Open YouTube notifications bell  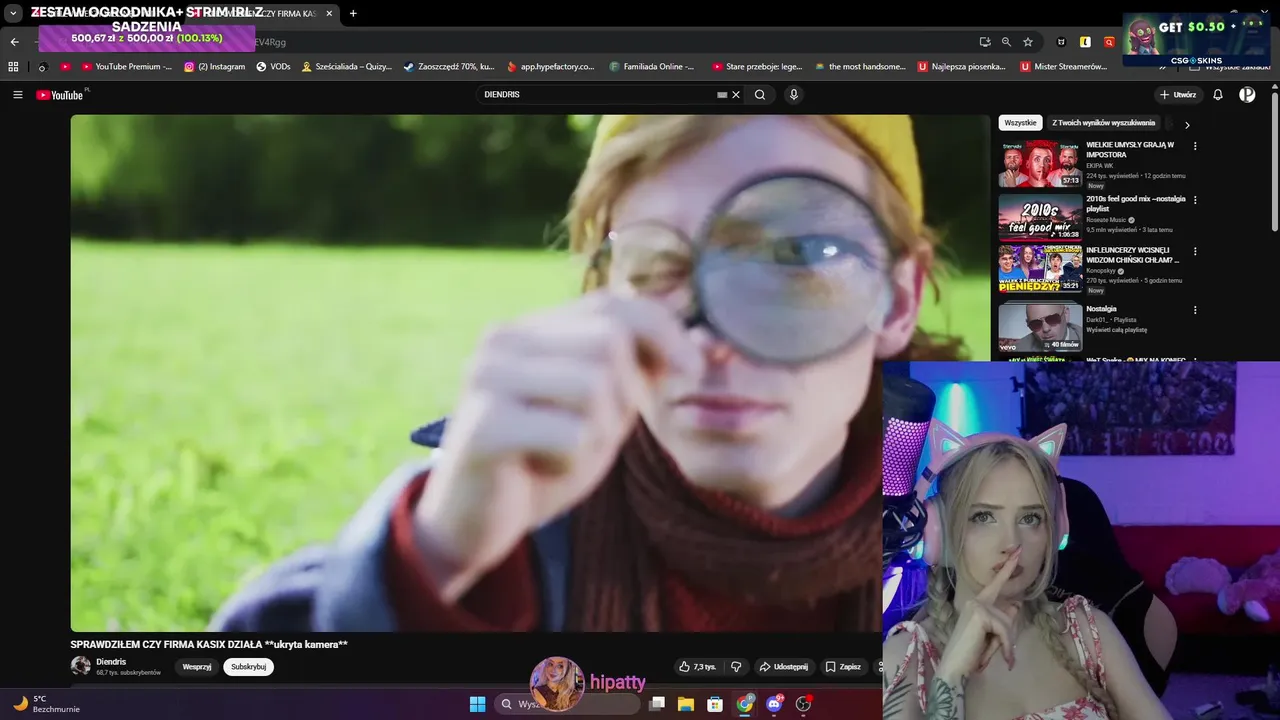(1218, 95)
